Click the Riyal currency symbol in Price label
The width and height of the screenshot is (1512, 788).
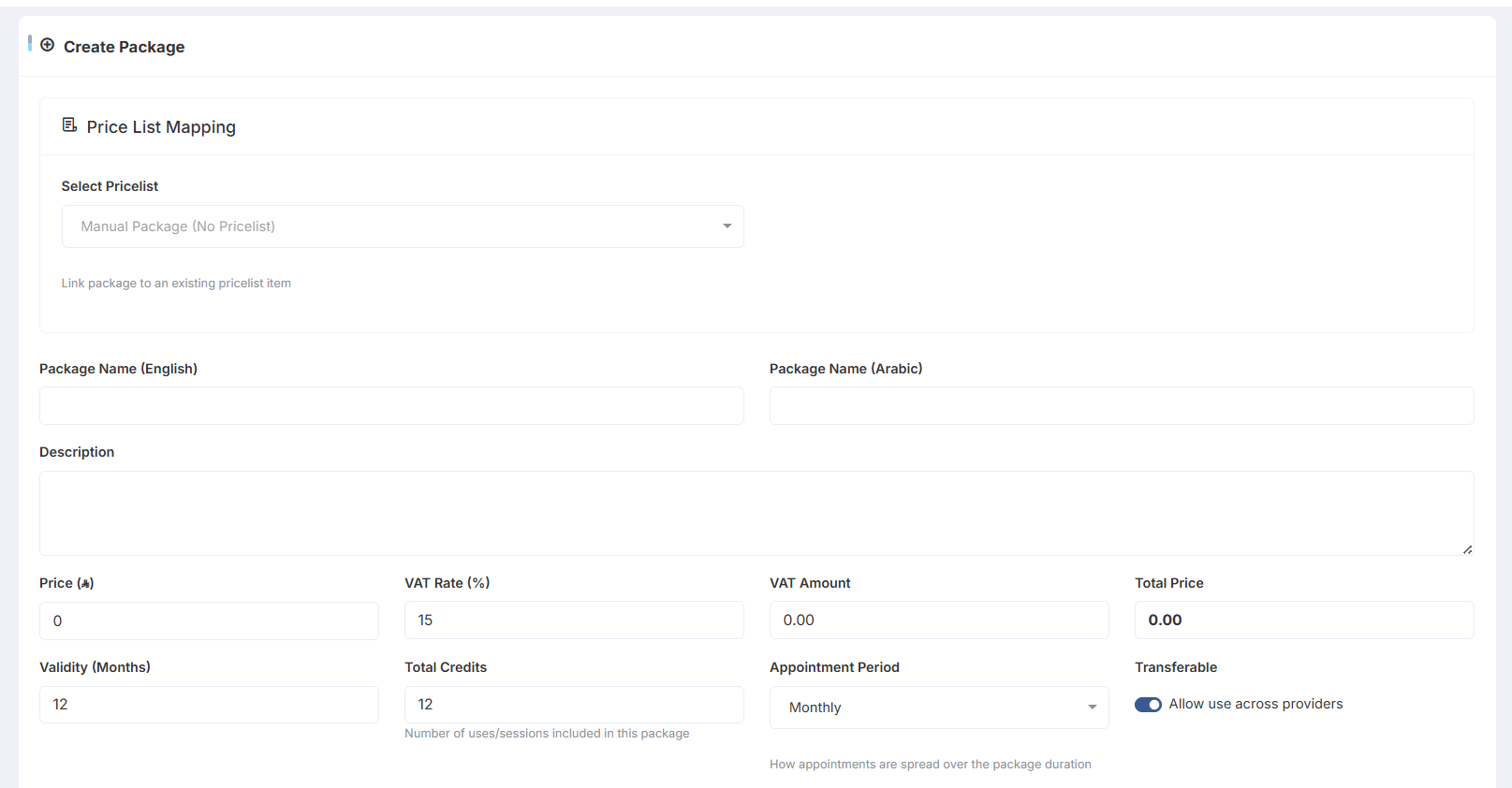pos(85,583)
